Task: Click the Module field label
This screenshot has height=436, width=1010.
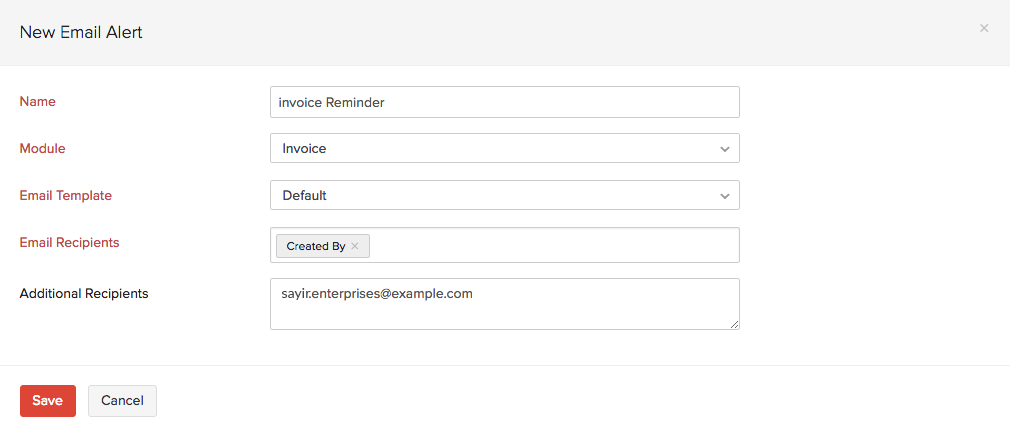Action: (43, 148)
